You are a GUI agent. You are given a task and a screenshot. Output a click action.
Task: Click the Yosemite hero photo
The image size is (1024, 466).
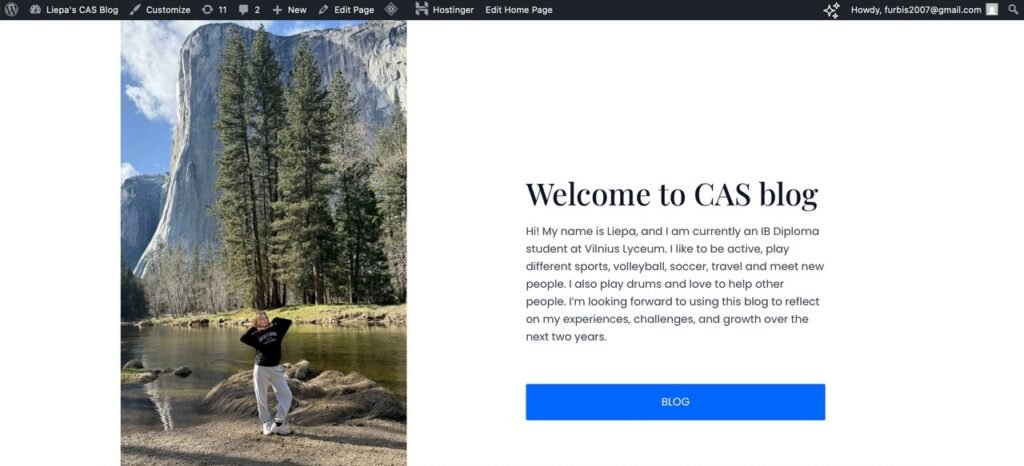click(x=264, y=243)
